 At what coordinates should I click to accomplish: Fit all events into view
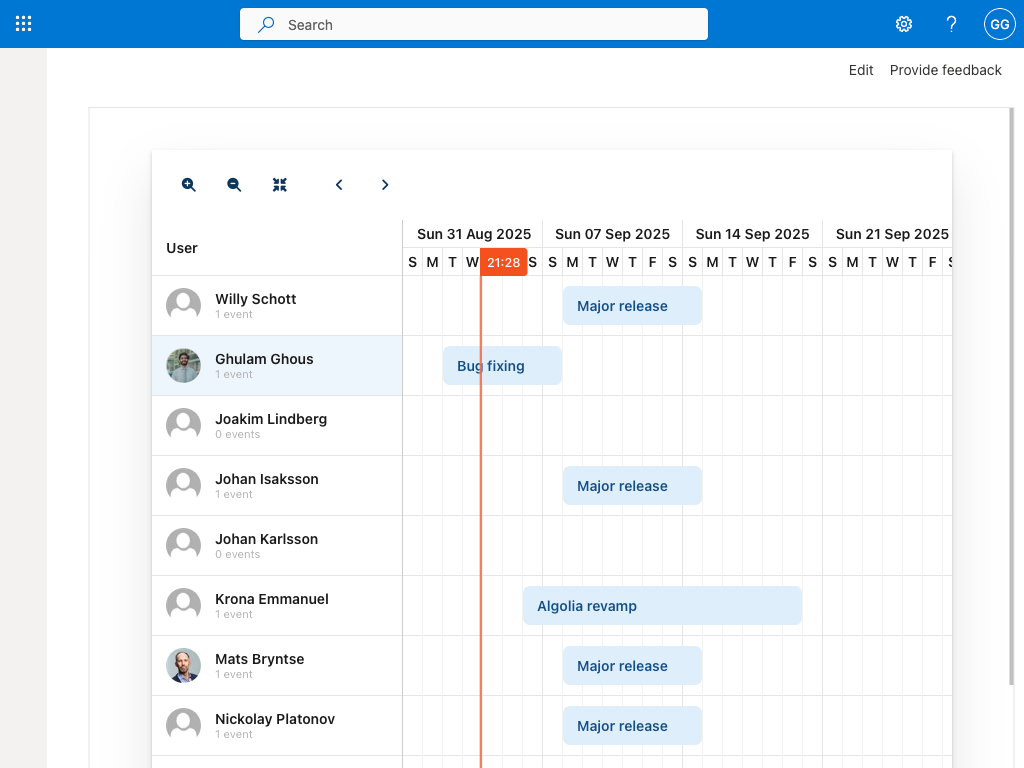click(x=280, y=184)
